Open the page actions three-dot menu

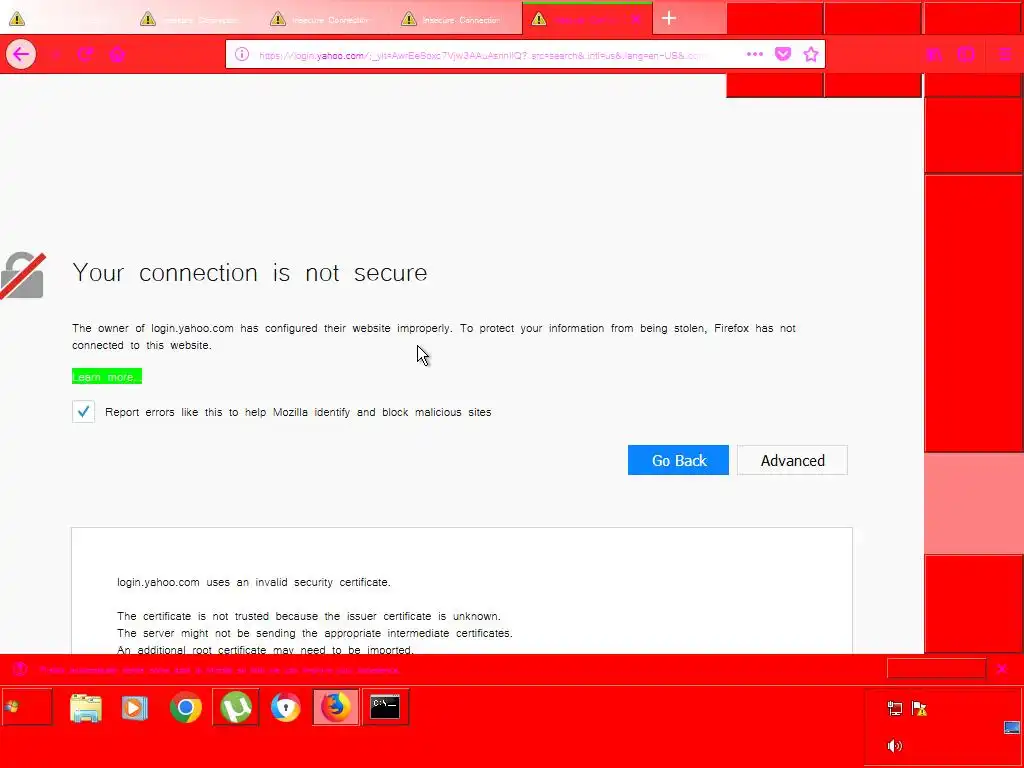point(754,54)
